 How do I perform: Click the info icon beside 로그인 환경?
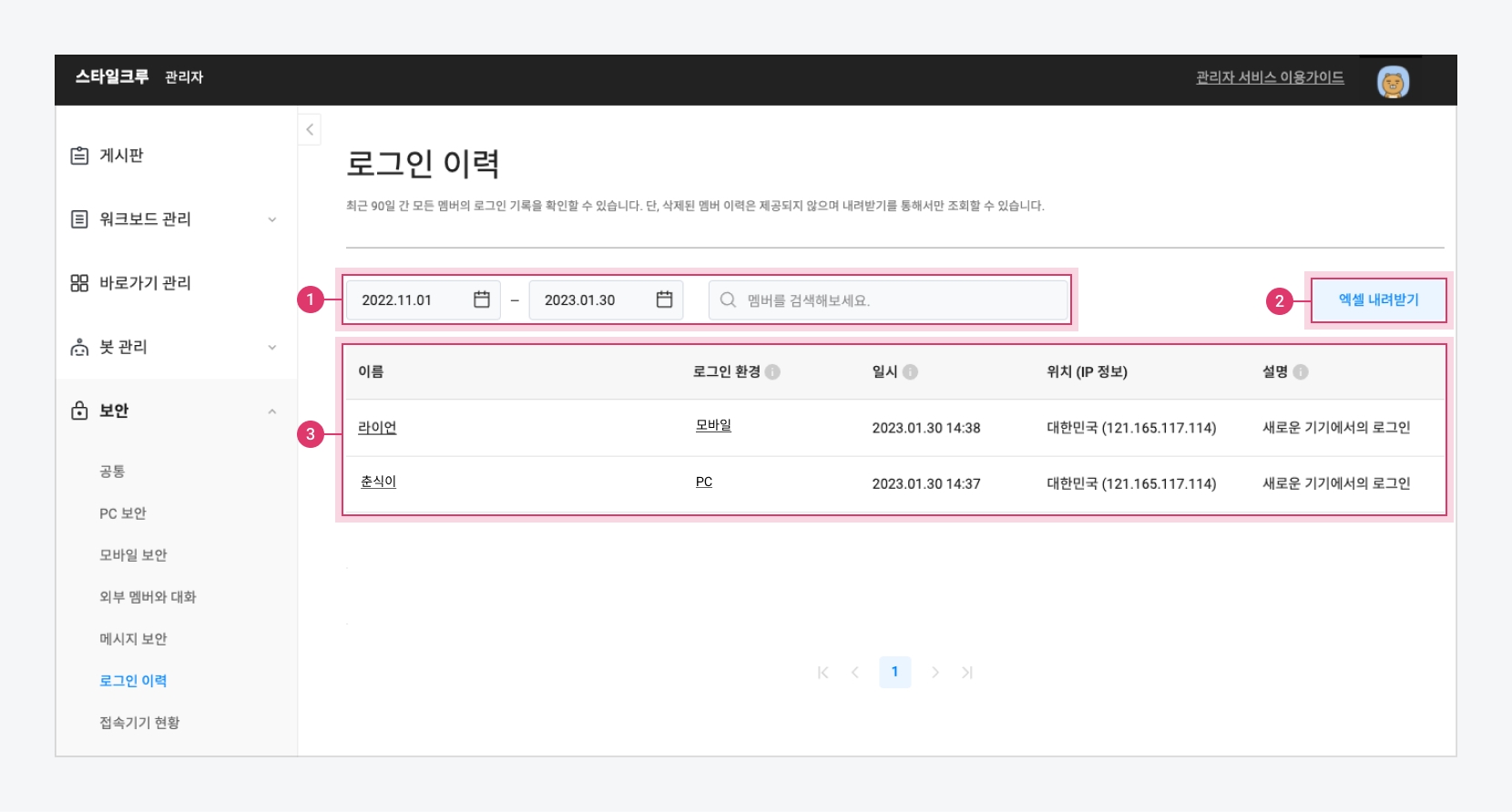coord(772,371)
